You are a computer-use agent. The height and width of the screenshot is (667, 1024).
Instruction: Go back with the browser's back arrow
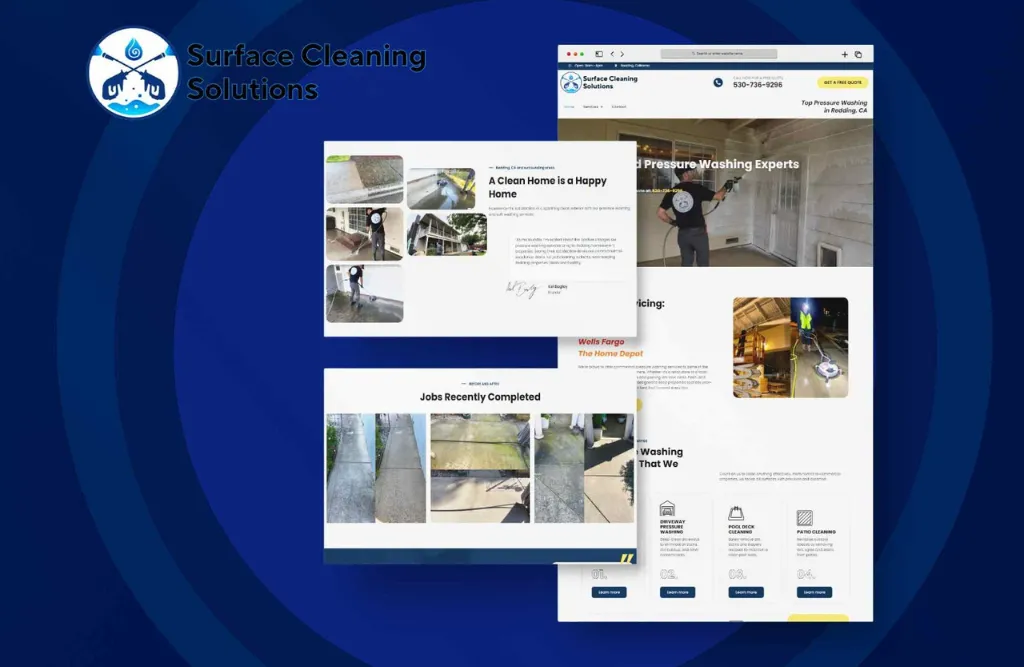[612, 54]
